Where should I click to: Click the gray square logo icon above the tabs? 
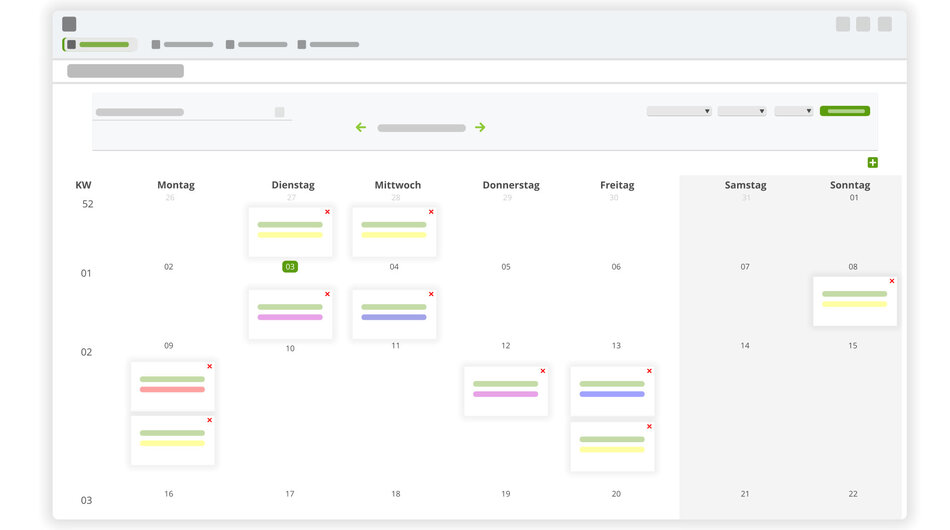click(x=69, y=24)
